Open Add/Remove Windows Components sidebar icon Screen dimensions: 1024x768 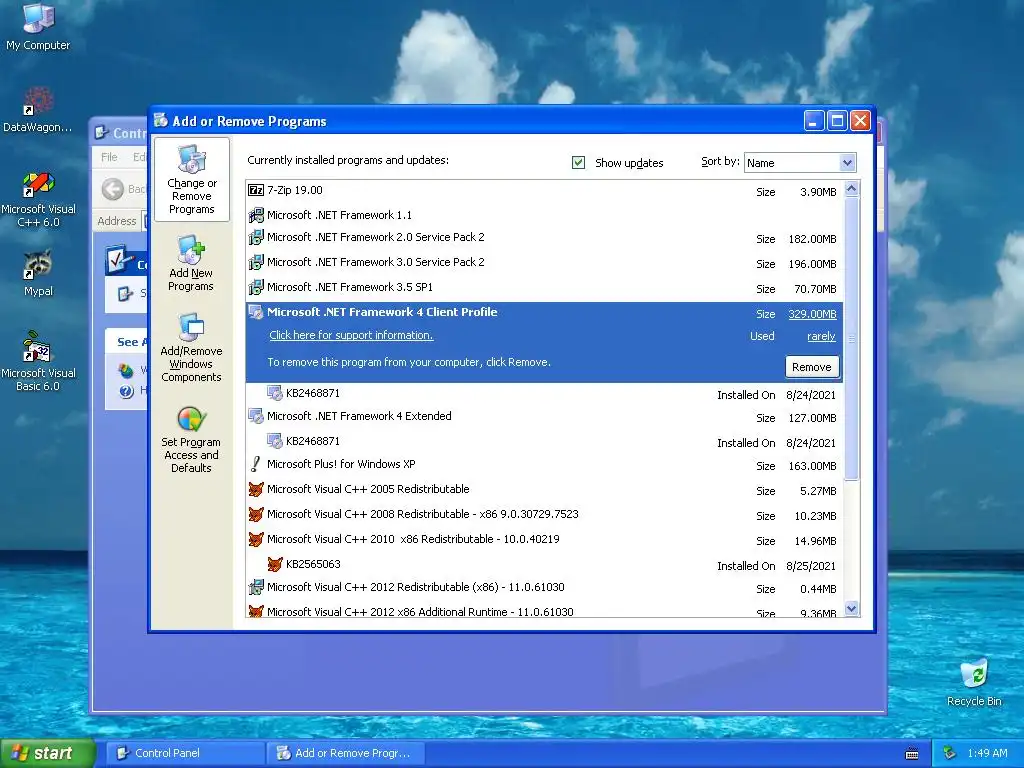point(191,347)
